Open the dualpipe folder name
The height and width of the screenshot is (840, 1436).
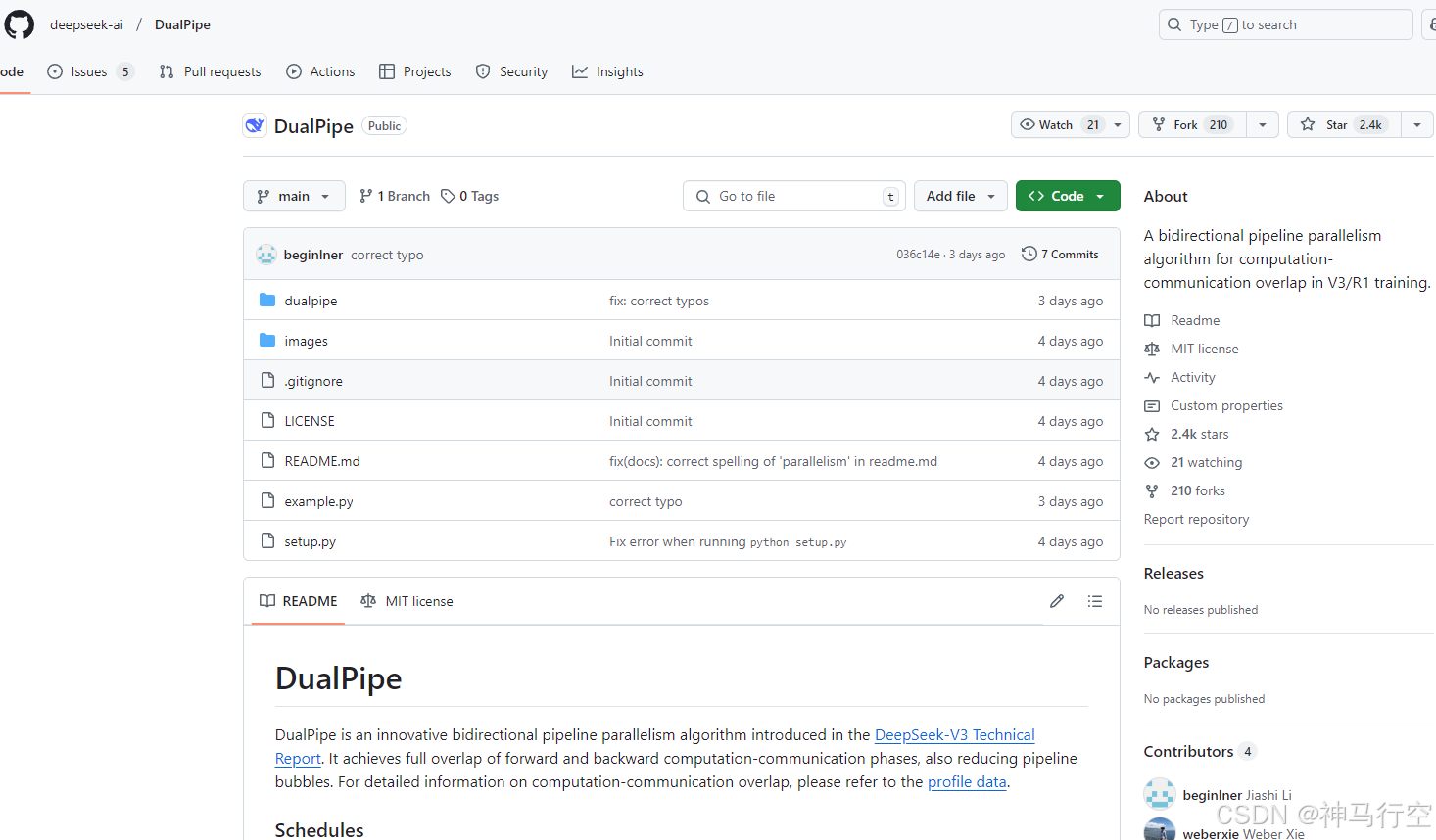pos(311,301)
